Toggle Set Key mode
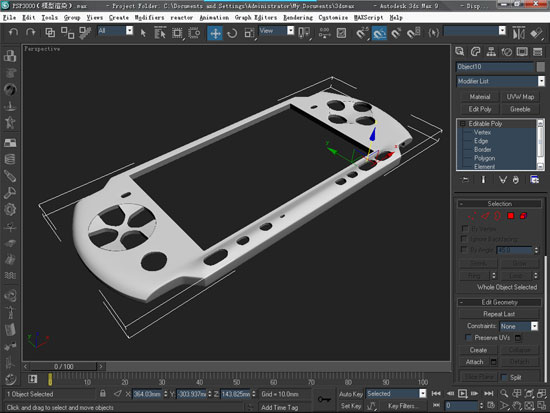The width and height of the screenshot is (550, 413). (x=350, y=406)
